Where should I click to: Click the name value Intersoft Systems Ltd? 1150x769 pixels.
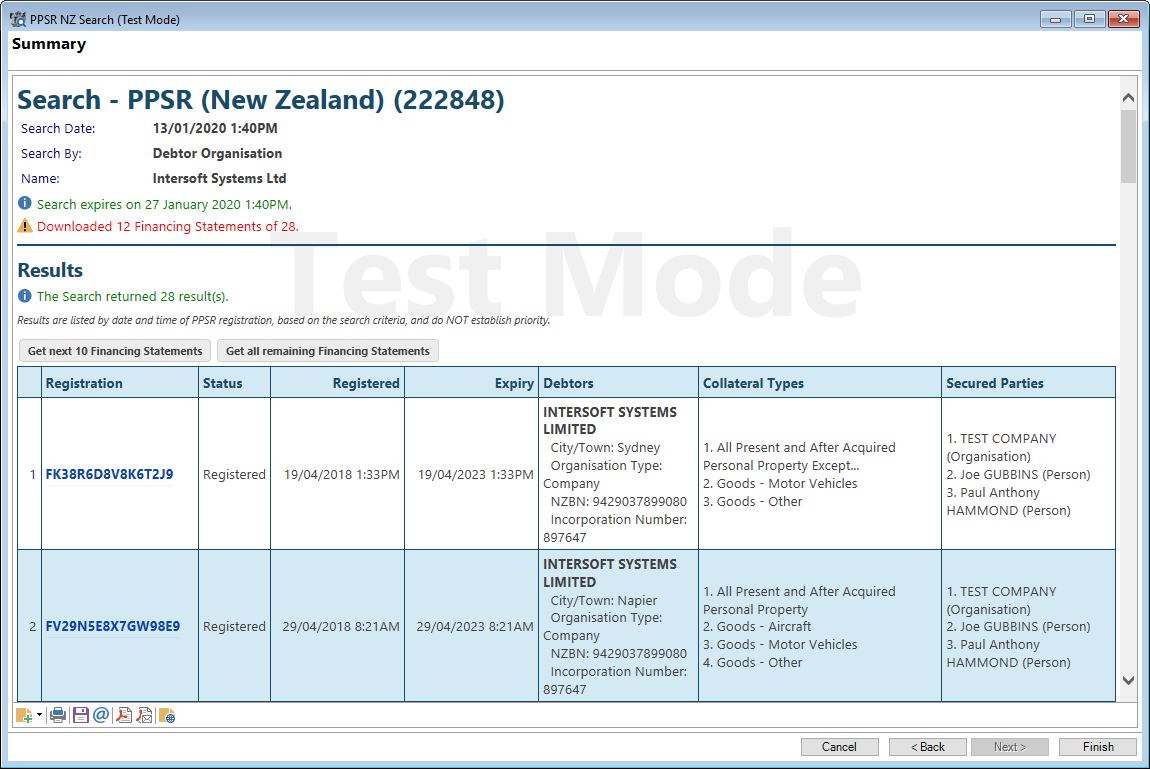[219, 178]
